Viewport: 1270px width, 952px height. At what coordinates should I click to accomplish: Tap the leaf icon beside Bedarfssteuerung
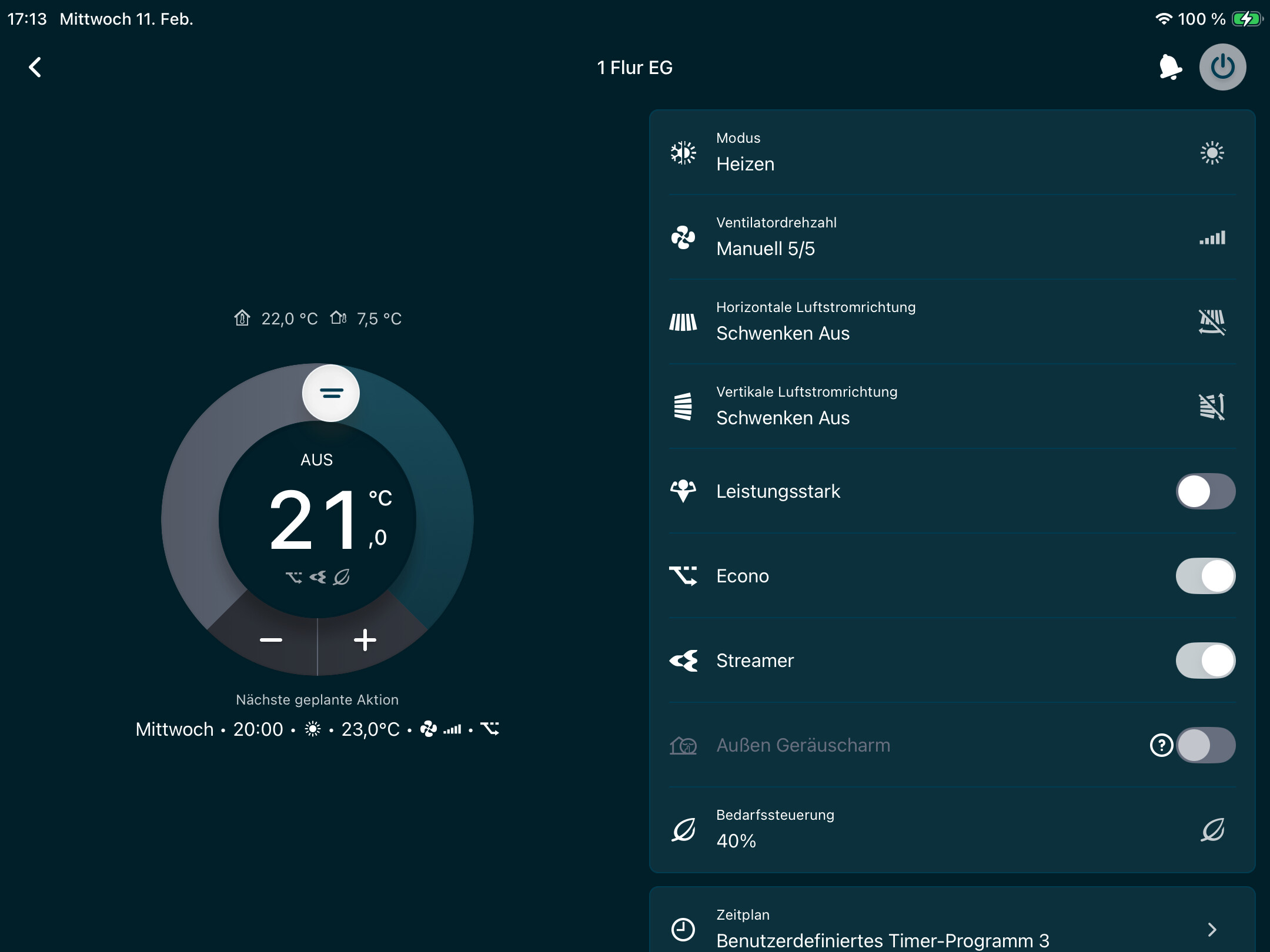click(1212, 830)
